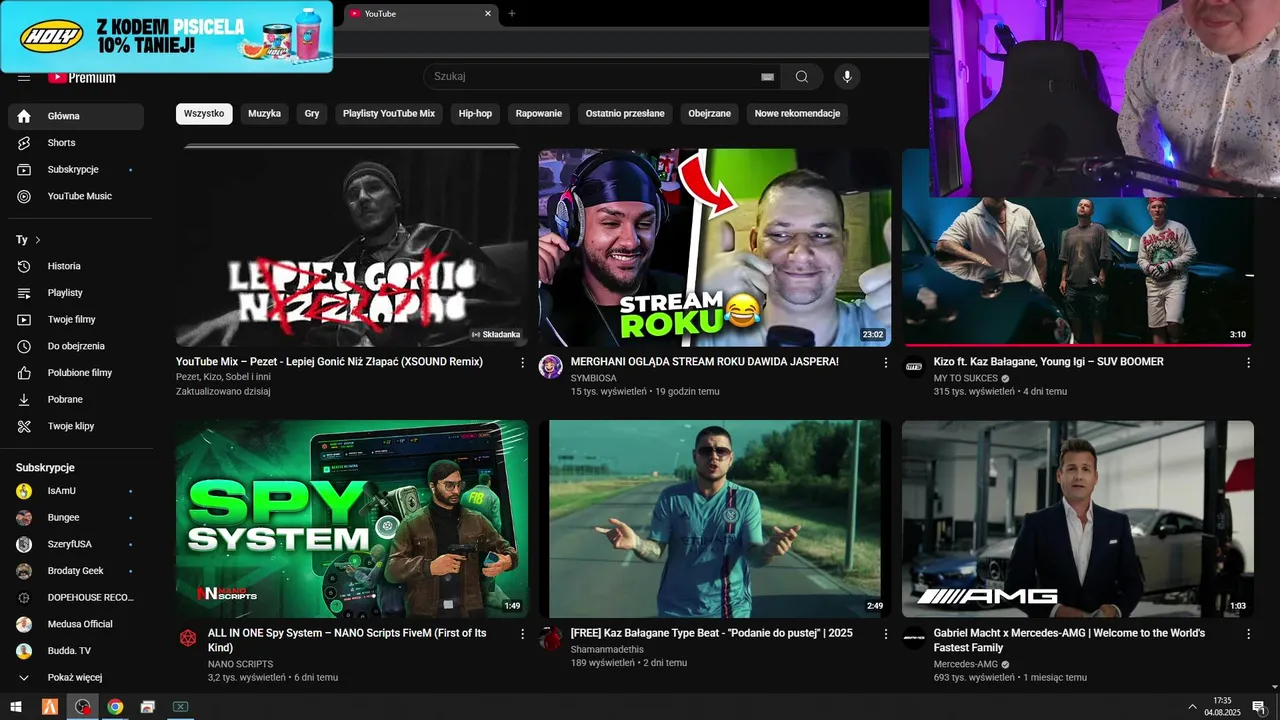Open Shorts in sidebar
The image size is (1280, 720).
76,143
